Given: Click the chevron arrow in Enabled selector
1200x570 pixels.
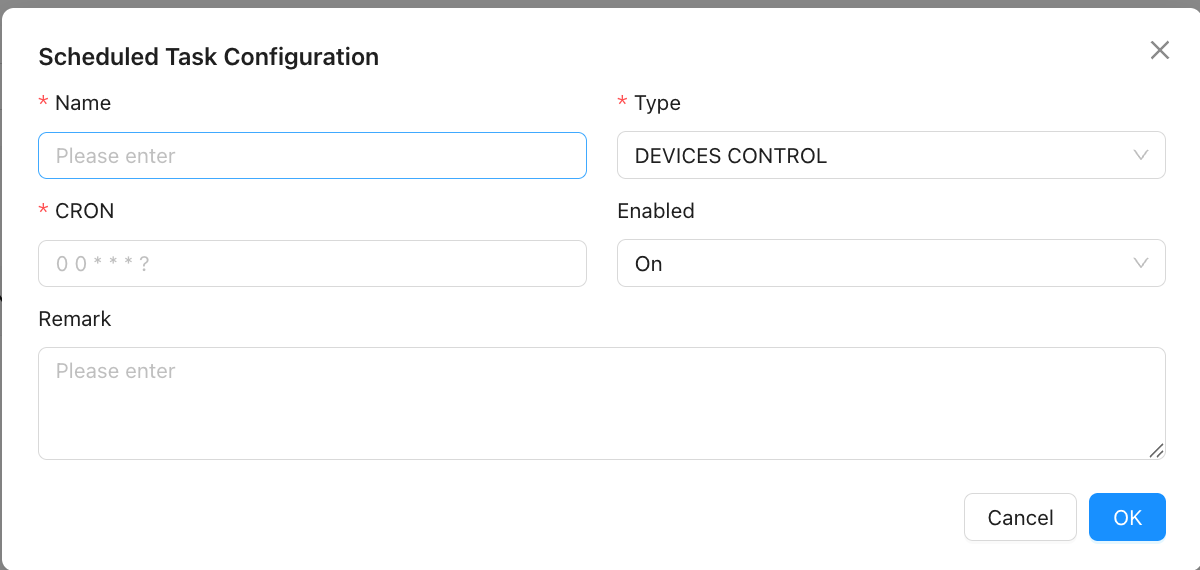Looking at the screenshot, I should (1141, 263).
